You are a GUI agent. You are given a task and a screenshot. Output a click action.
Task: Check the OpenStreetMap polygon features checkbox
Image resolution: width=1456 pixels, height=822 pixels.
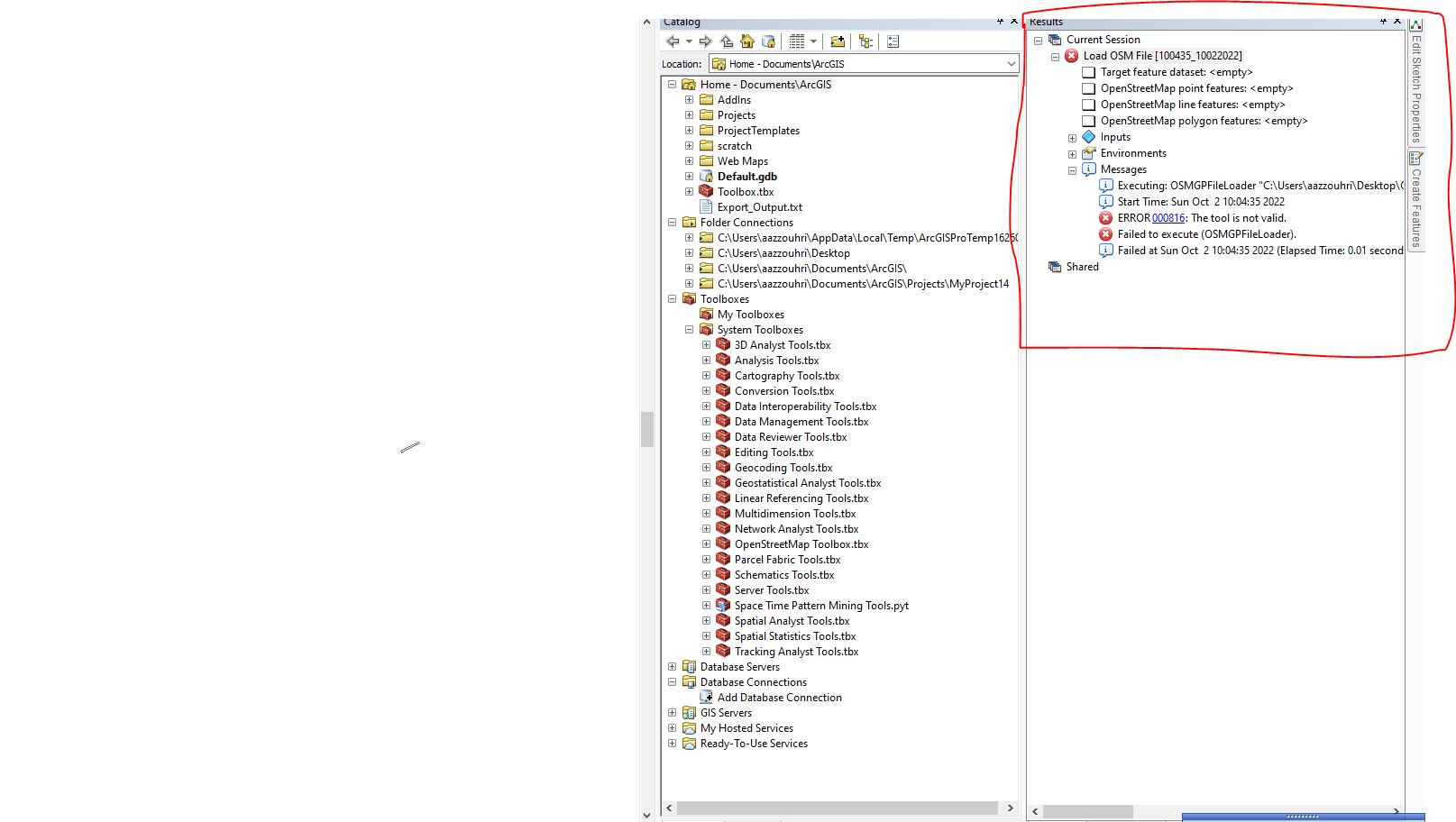pyautogui.click(x=1088, y=121)
